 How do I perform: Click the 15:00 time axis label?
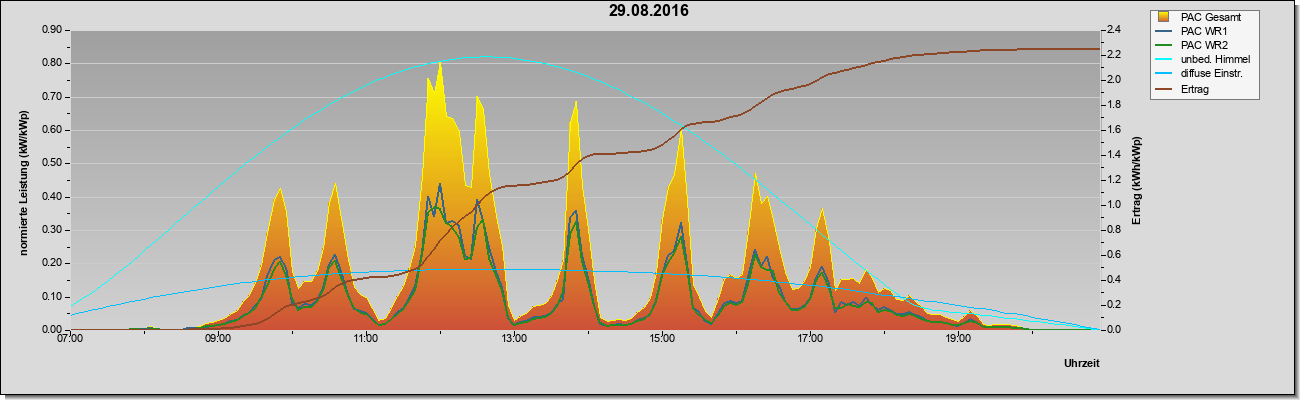click(x=662, y=339)
